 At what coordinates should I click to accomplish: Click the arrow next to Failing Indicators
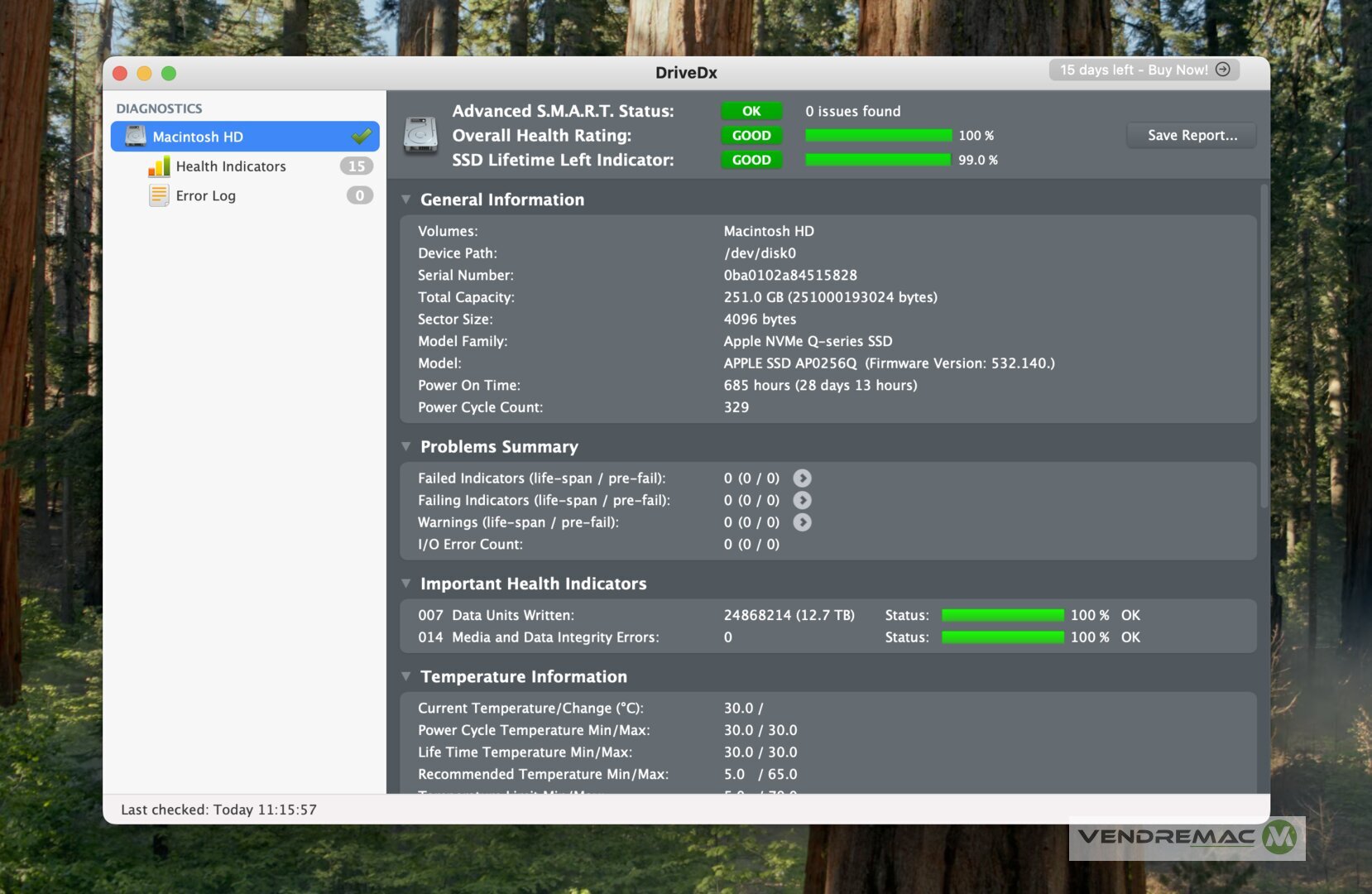coord(802,500)
